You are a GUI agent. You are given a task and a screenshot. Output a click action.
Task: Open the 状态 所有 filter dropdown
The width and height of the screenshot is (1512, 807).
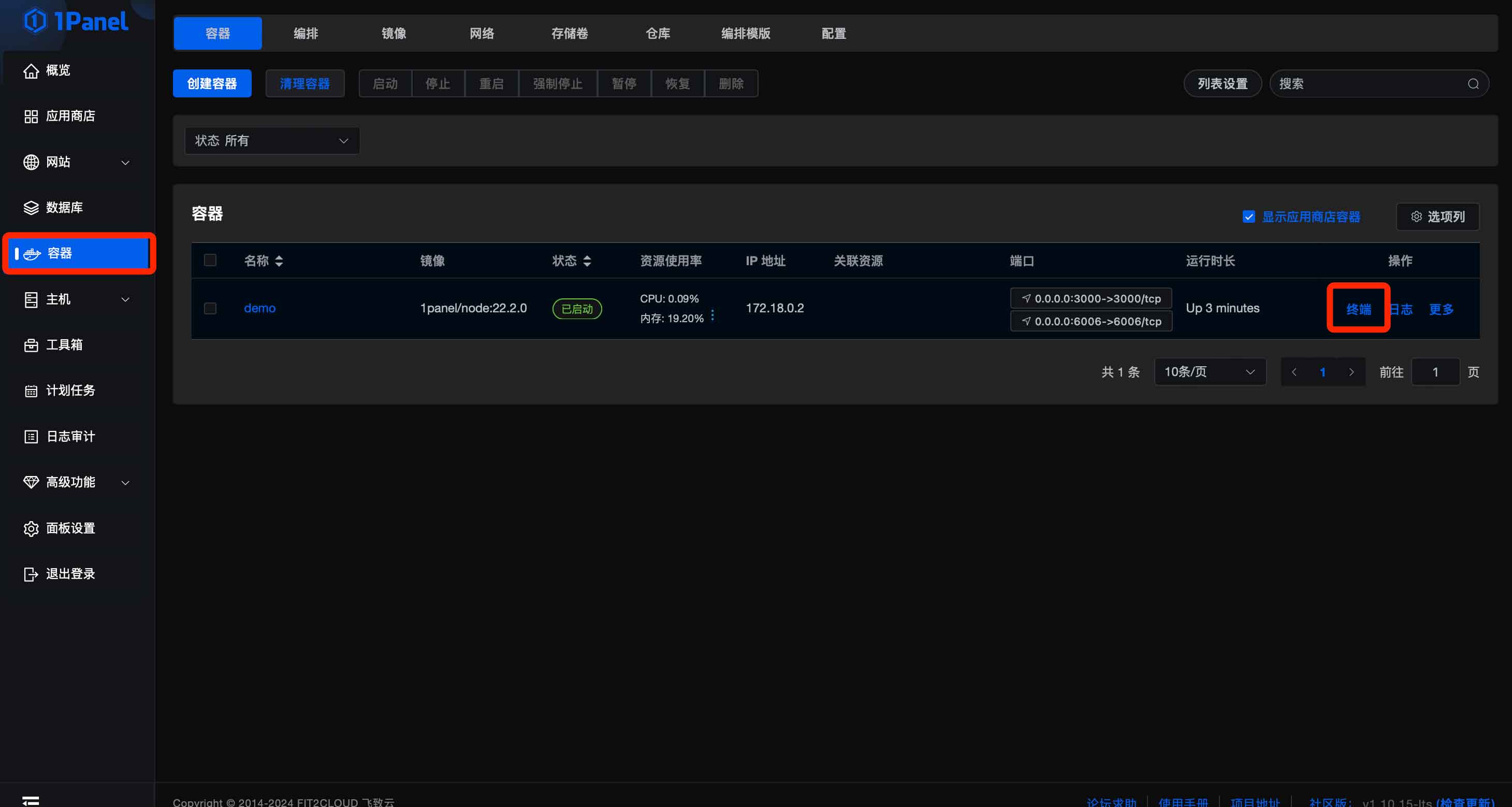coord(272,141)
